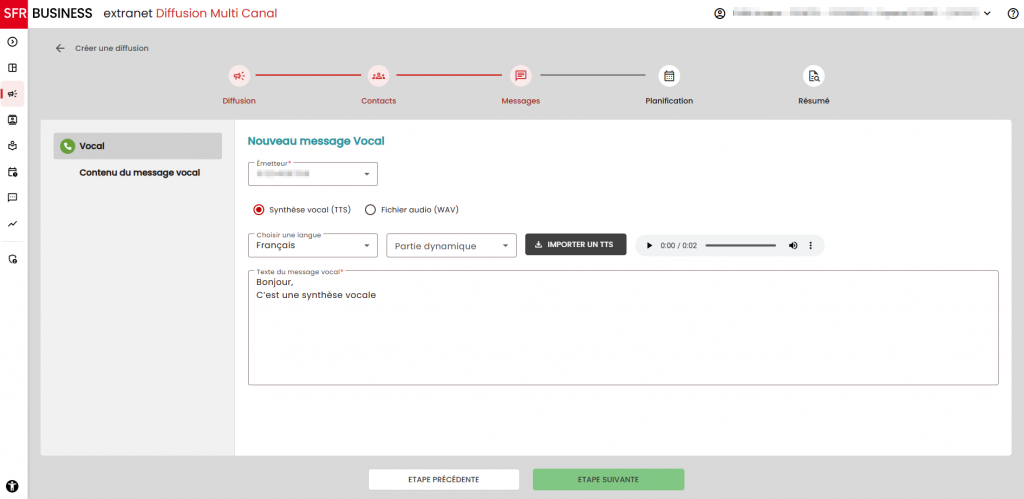
Task: Play the audio preview
Action: [649, 245]
